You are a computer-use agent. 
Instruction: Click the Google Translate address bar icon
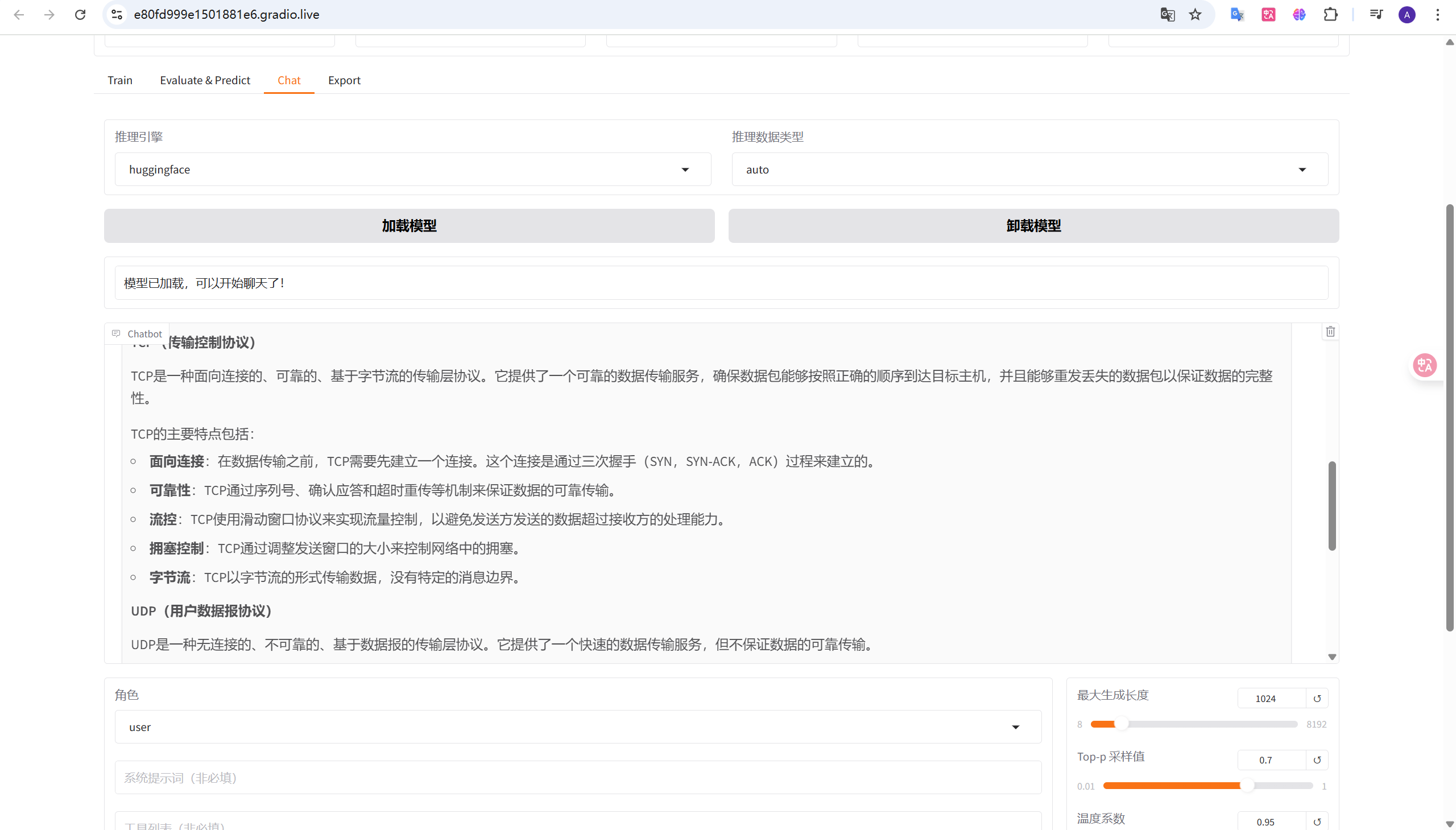pyautogui.click(x=1167, y=14)
